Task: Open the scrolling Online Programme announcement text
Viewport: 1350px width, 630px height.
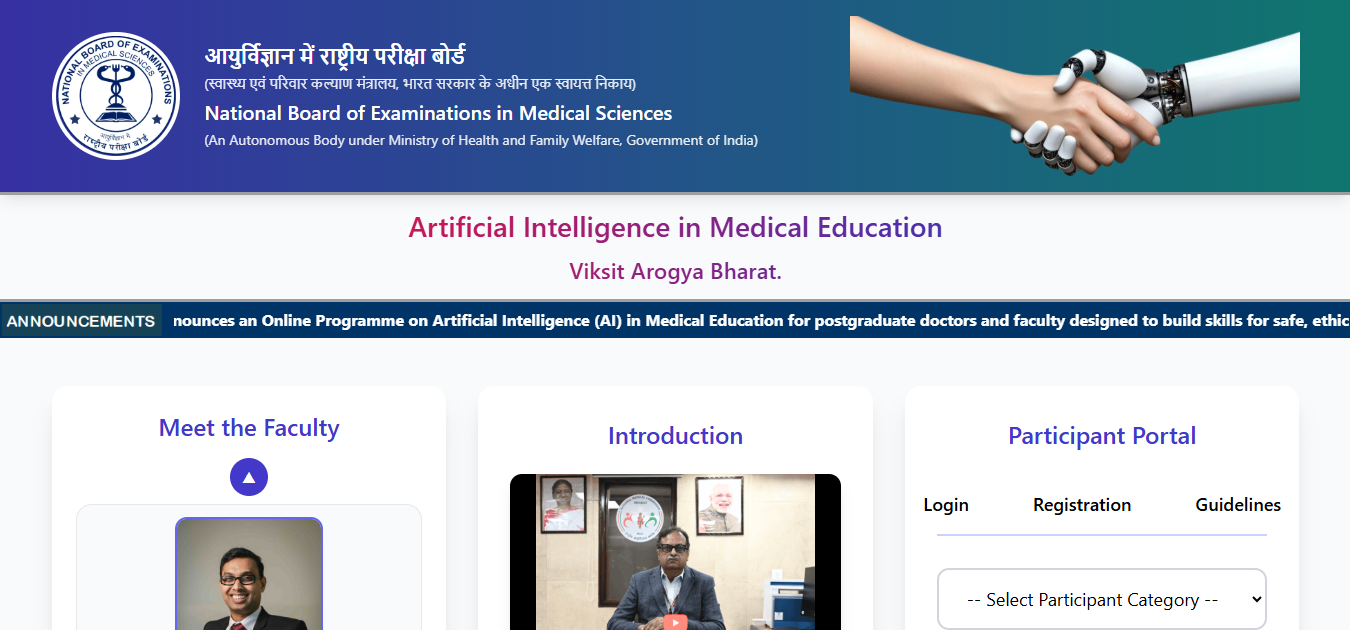Action: (x=761, y=321)
